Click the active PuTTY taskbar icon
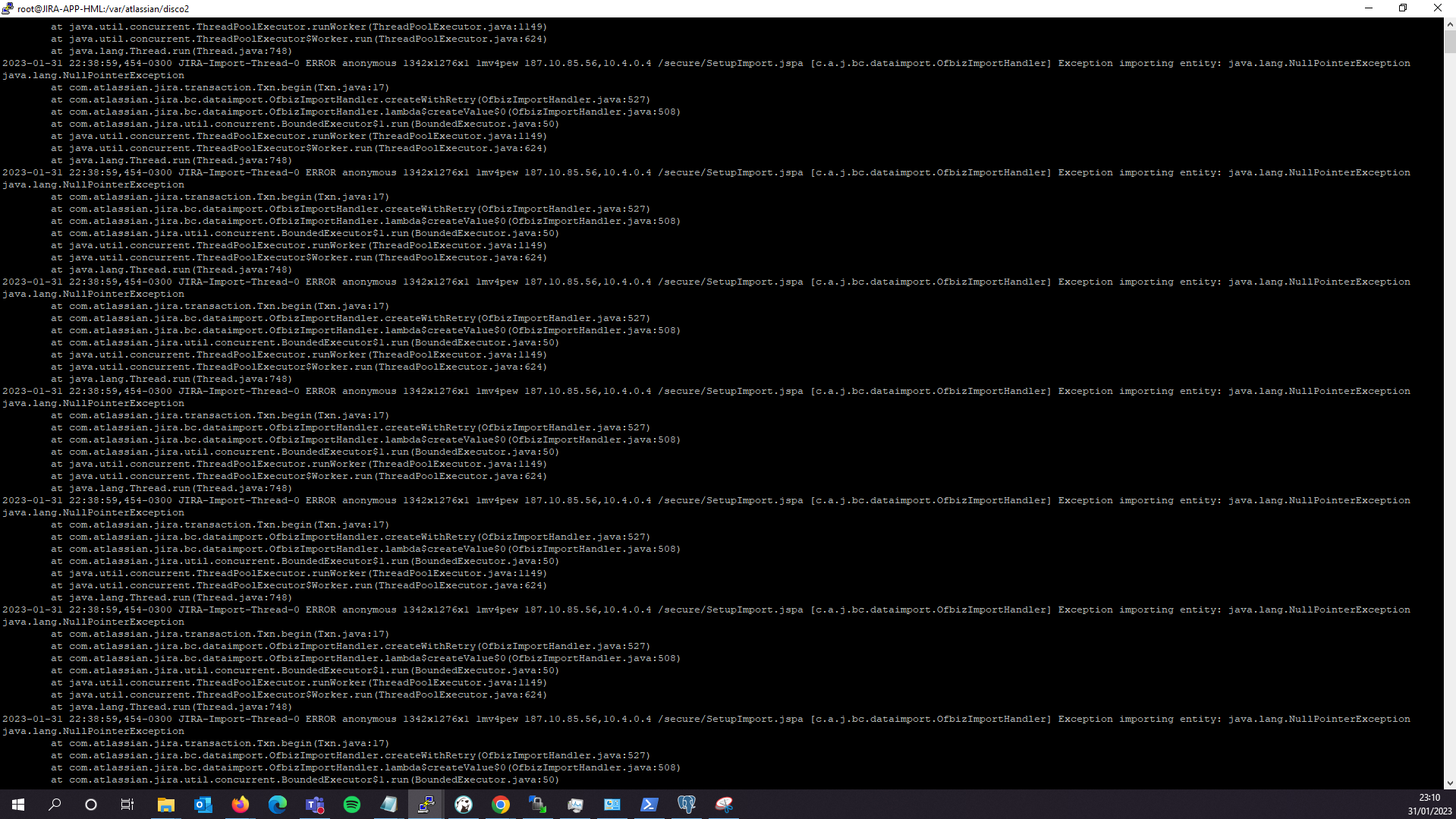 (426, 805)
